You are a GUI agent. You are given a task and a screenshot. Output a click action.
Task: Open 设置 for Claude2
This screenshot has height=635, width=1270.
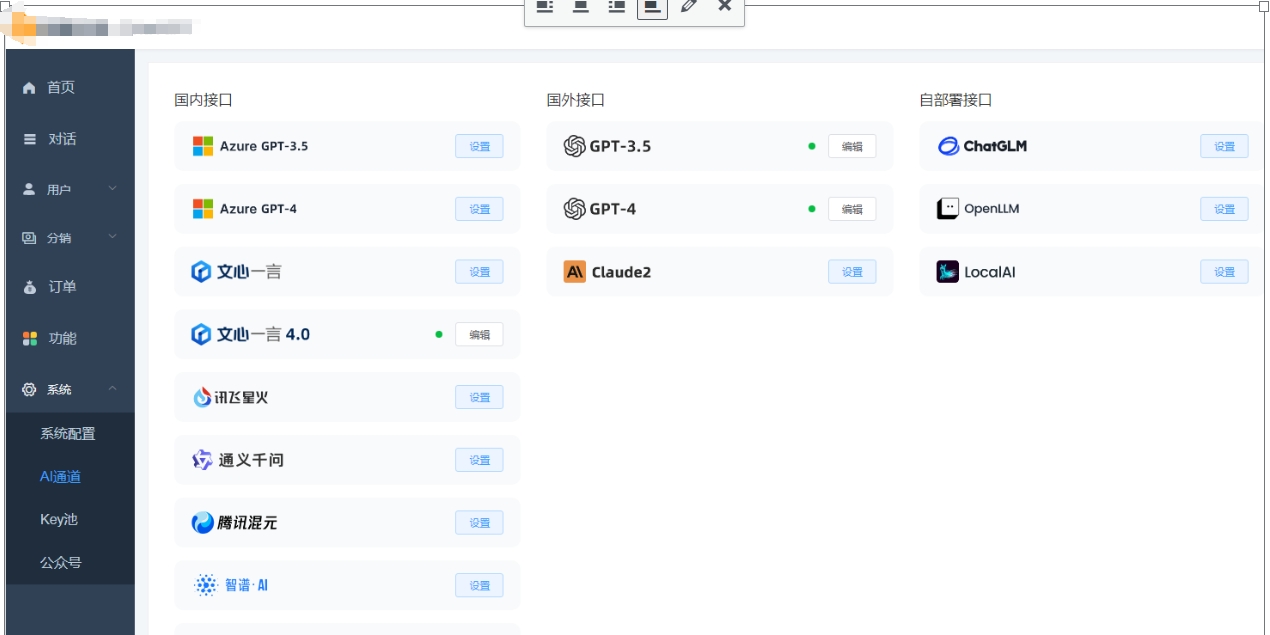pyautogui.click(x=852, y=271)
